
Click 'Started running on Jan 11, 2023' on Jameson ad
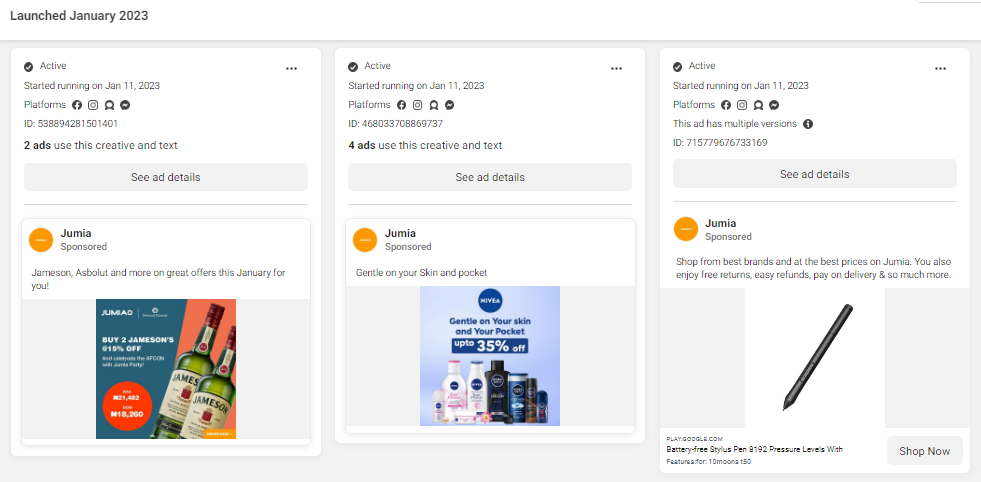[x=91, y=86]
